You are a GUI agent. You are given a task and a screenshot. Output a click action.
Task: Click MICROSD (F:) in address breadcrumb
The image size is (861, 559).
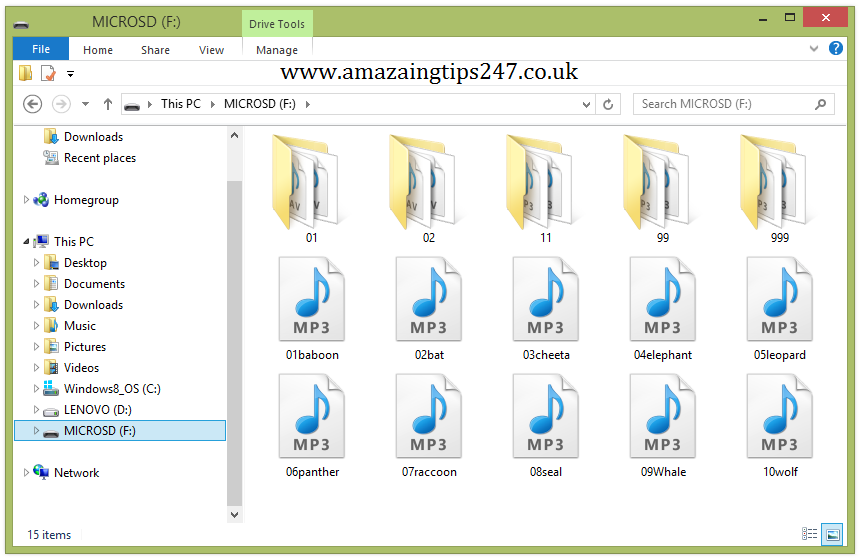260,104
